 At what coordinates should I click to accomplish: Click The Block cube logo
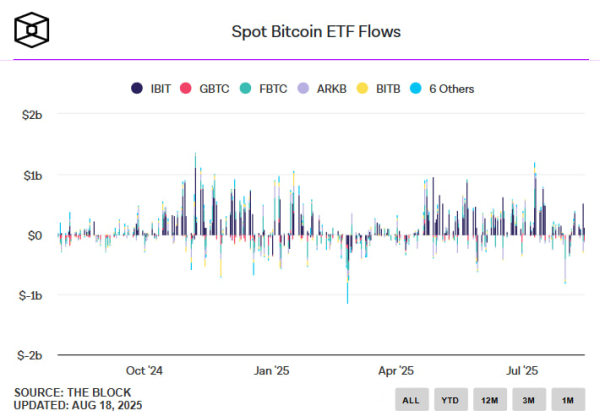click(32, 30)
